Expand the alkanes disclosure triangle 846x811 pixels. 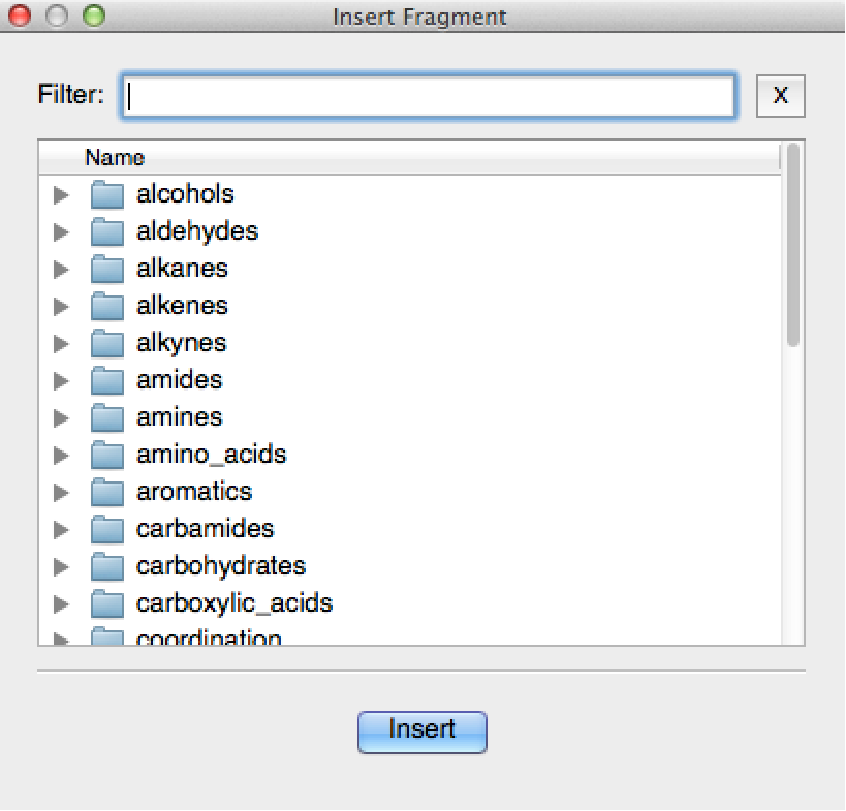pyautogui.click(x=62, y=269)
